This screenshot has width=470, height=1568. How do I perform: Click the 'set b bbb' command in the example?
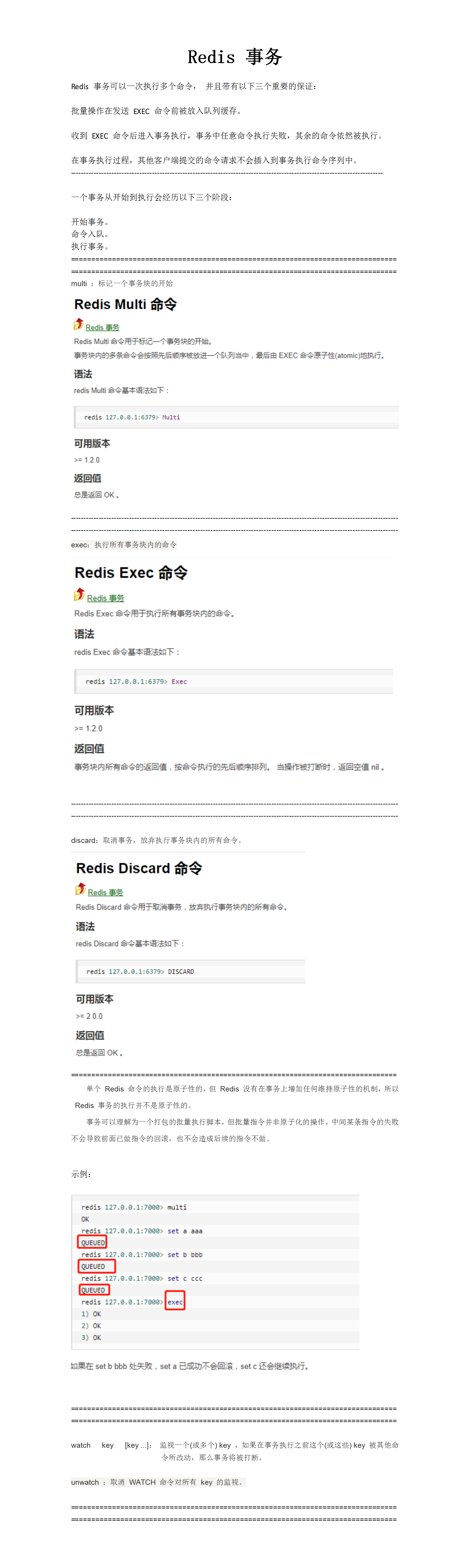185,1255
